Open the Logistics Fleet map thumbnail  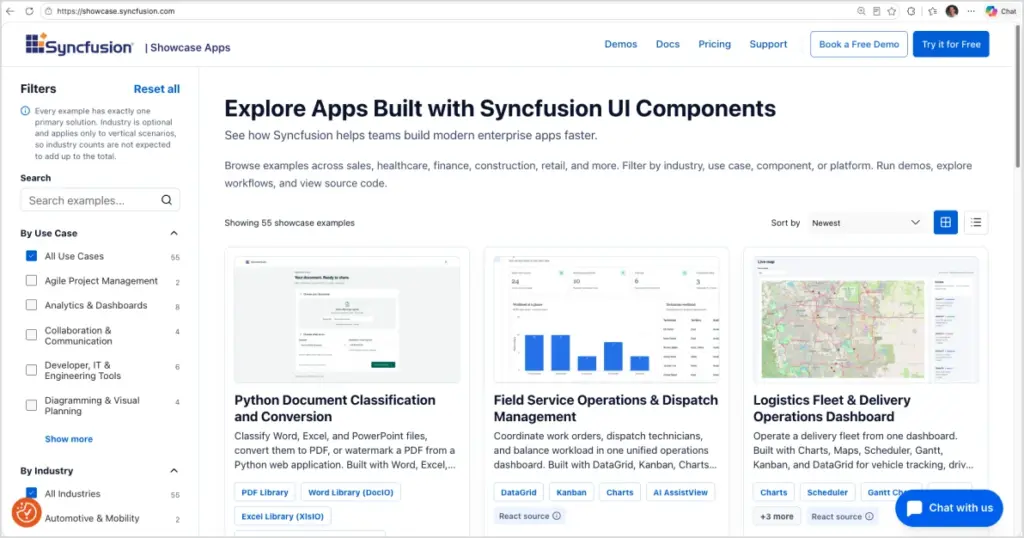865,319
